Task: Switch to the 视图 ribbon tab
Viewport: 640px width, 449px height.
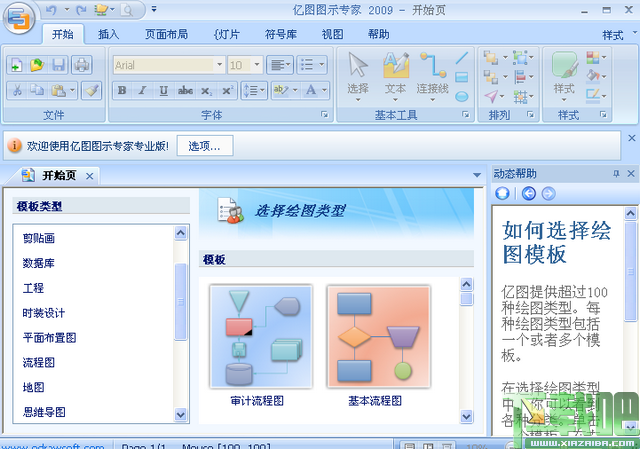Action: coord(332,34)
